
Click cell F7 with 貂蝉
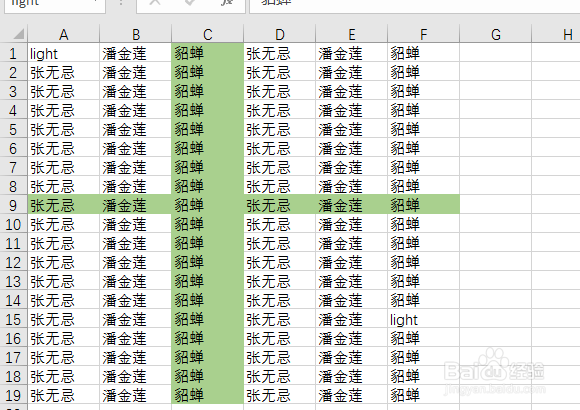[424, 167]
